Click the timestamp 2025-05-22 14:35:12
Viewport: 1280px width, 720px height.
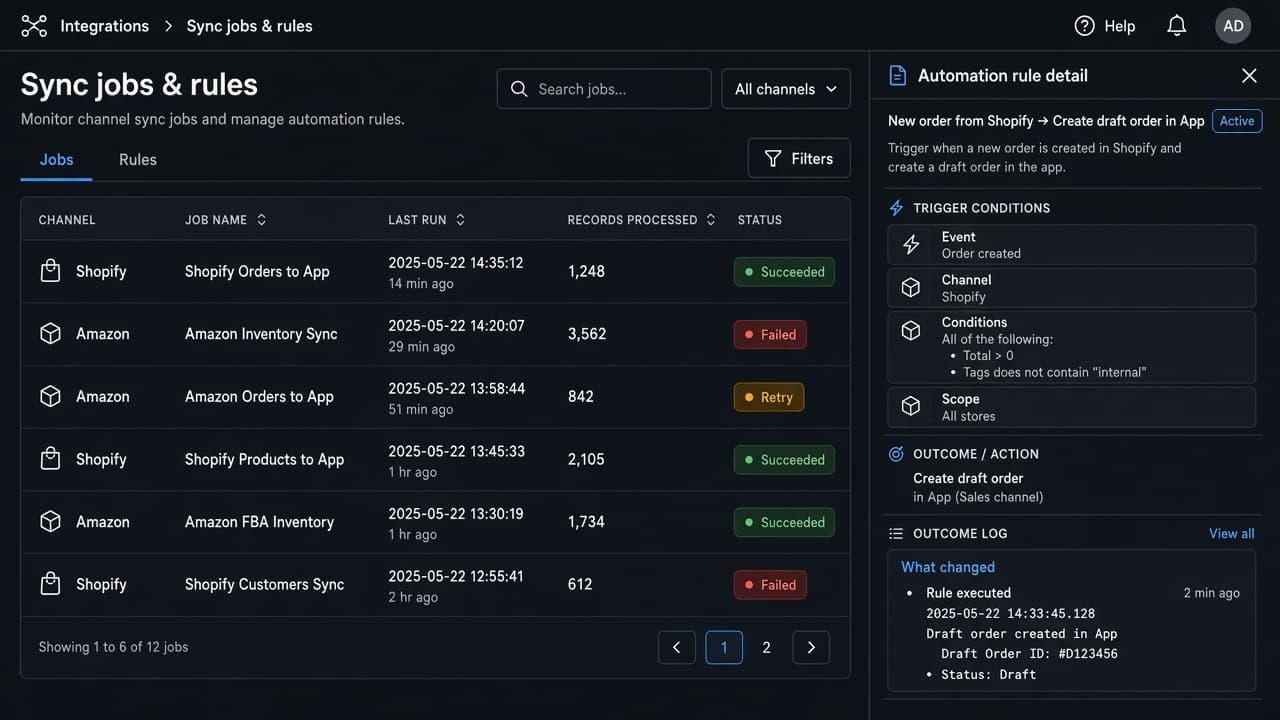(456, 263)
